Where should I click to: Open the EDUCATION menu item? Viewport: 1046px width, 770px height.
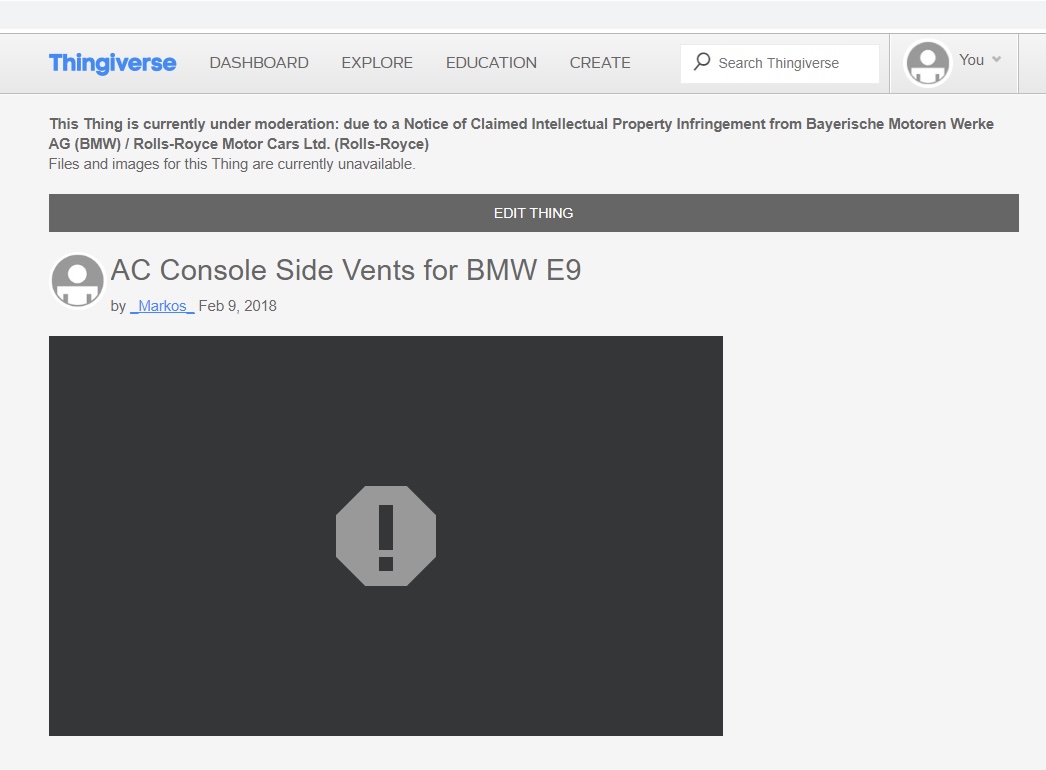click(x=491, y=63)
